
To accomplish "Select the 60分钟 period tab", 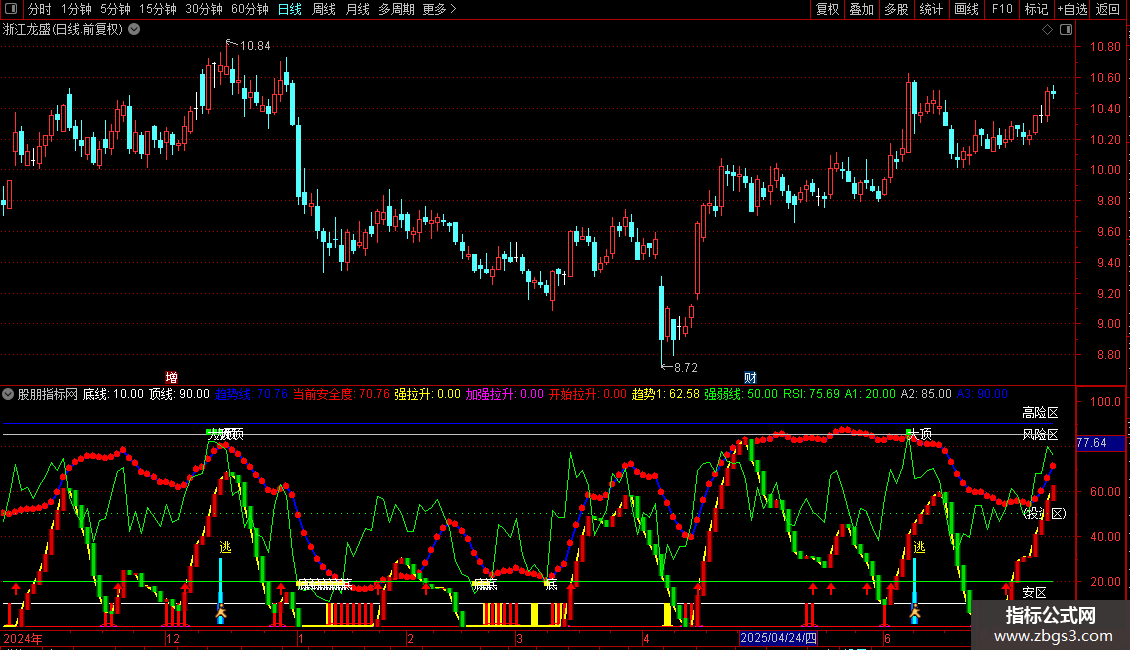I will point(250,9).
